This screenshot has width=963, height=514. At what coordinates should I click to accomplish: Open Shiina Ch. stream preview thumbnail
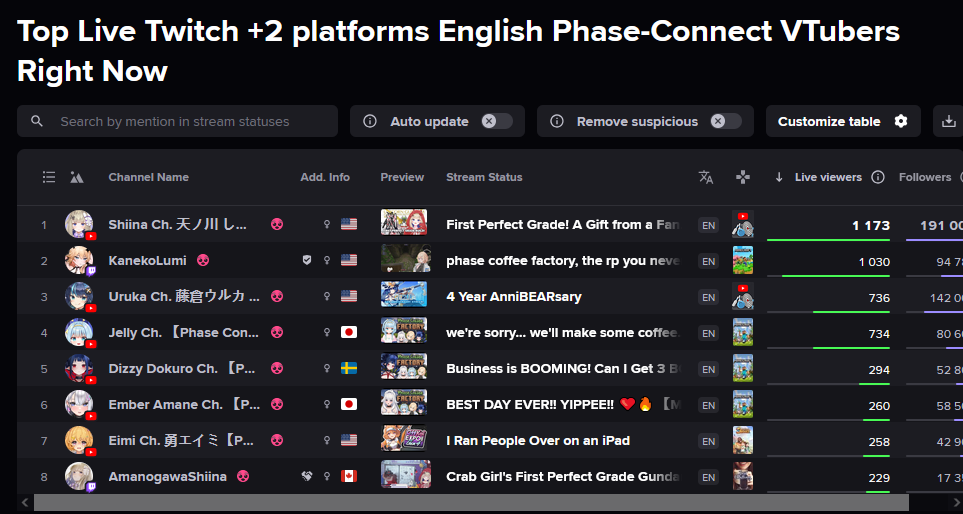click(404, 222)
